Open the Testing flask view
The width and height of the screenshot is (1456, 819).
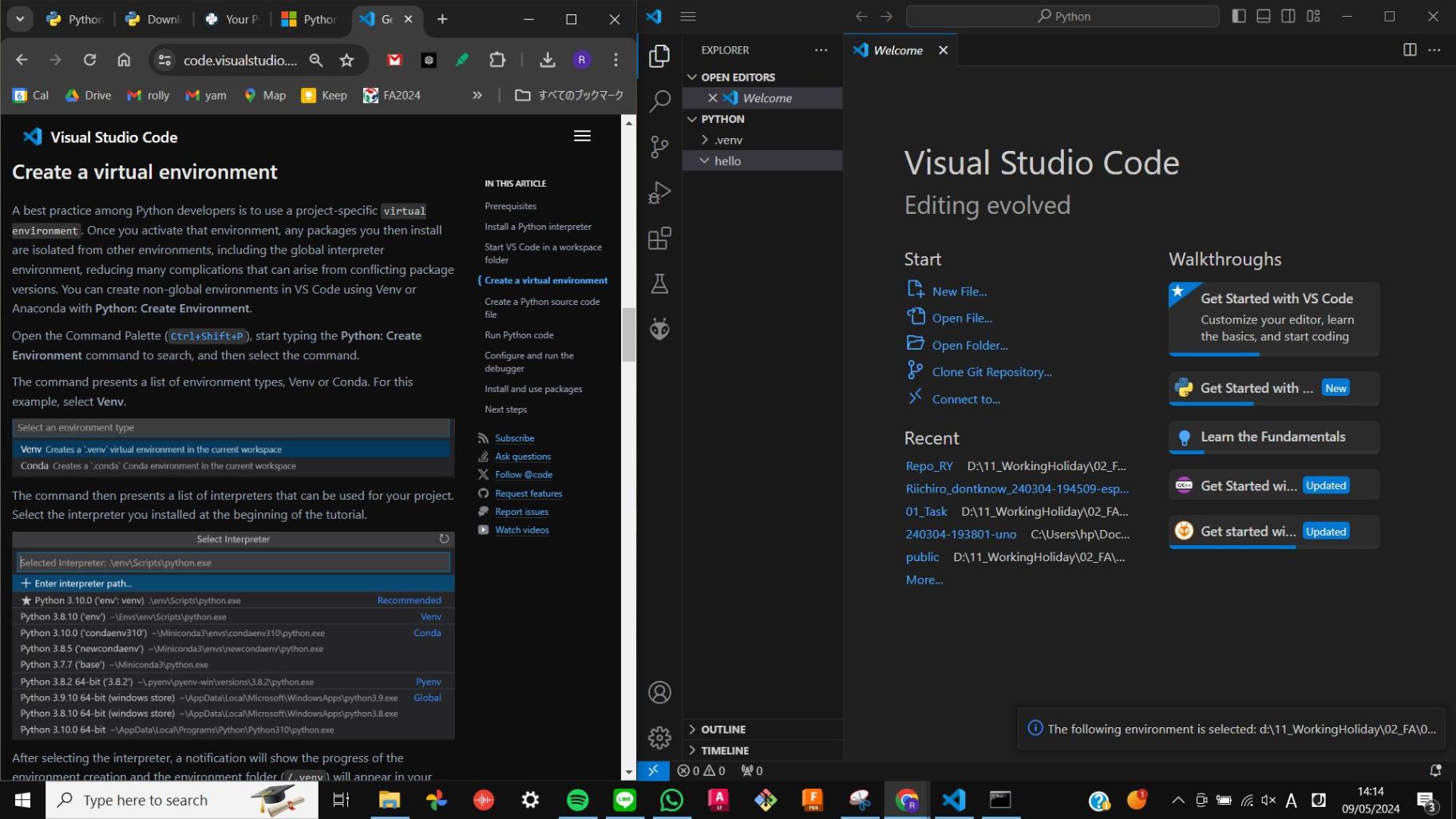[659, 283]
